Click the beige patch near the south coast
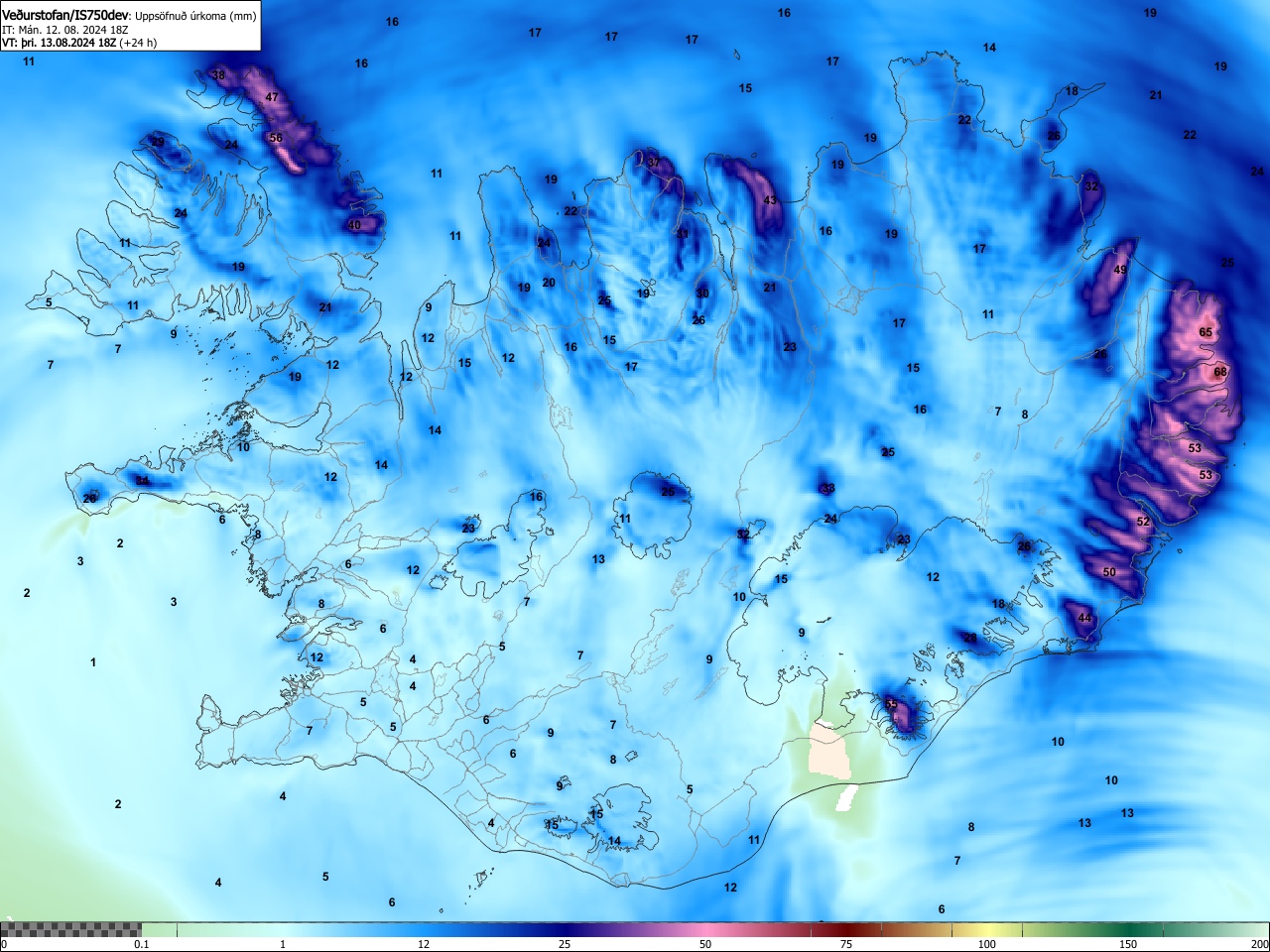Image resolution: width=1270 pixels, height=952 pixels. tap(829, 750)
